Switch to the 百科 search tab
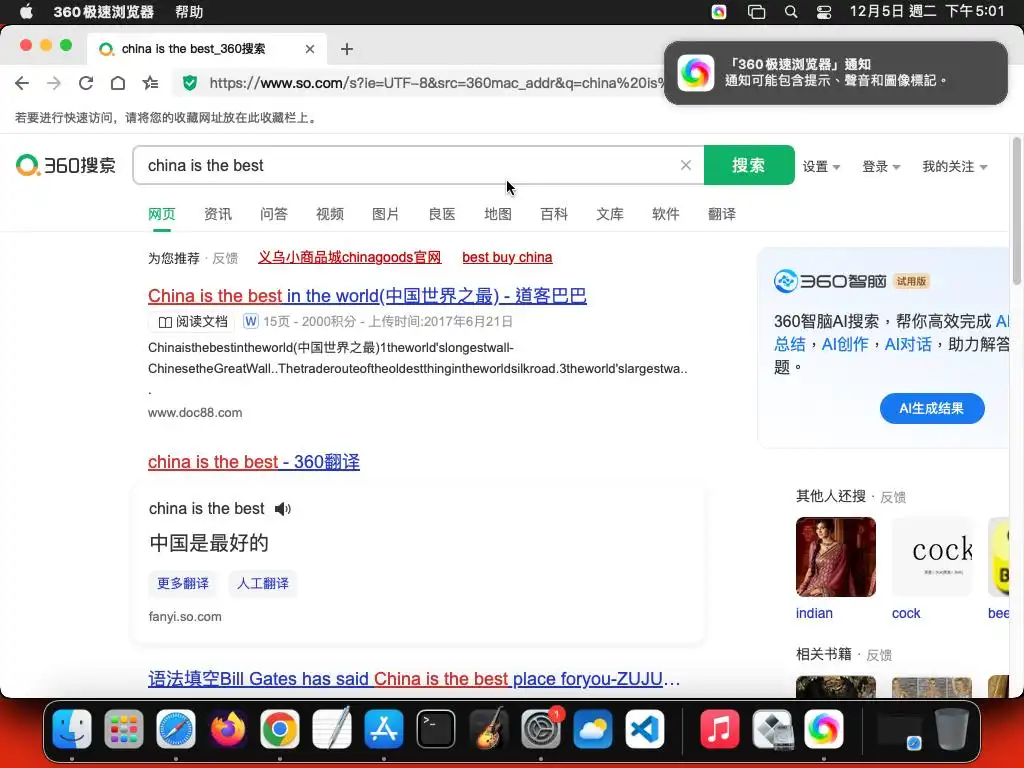1024x768 pixels. click(554, 214)
